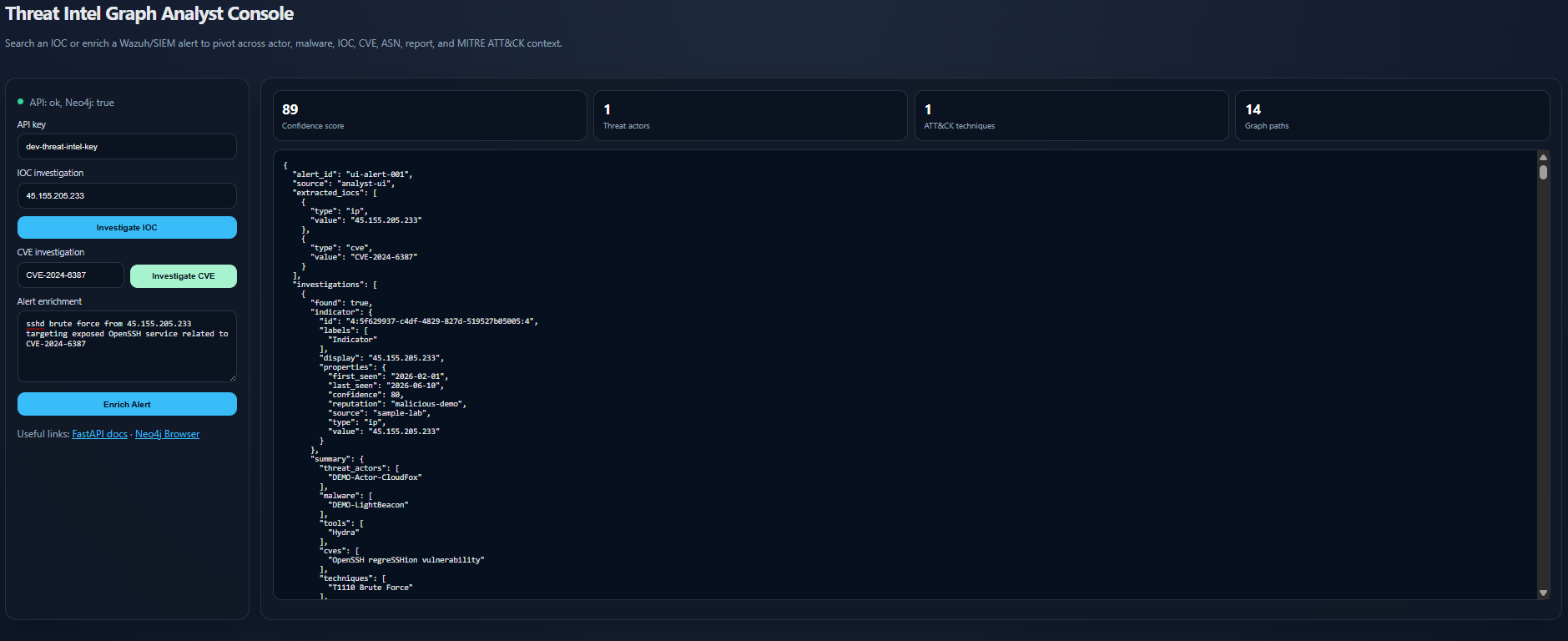1568x641 pixels.
Task: Click the "found": true JSON line
Action: click(x=341, y=303)
